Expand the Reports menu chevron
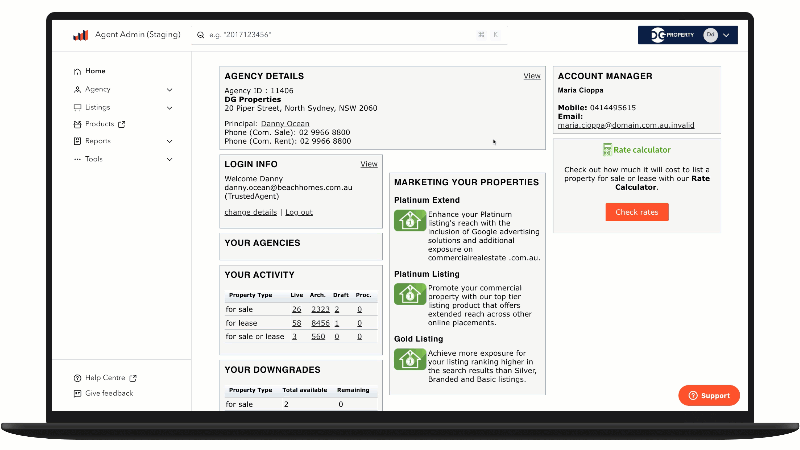The image size is (800, 450). point(169,141)
